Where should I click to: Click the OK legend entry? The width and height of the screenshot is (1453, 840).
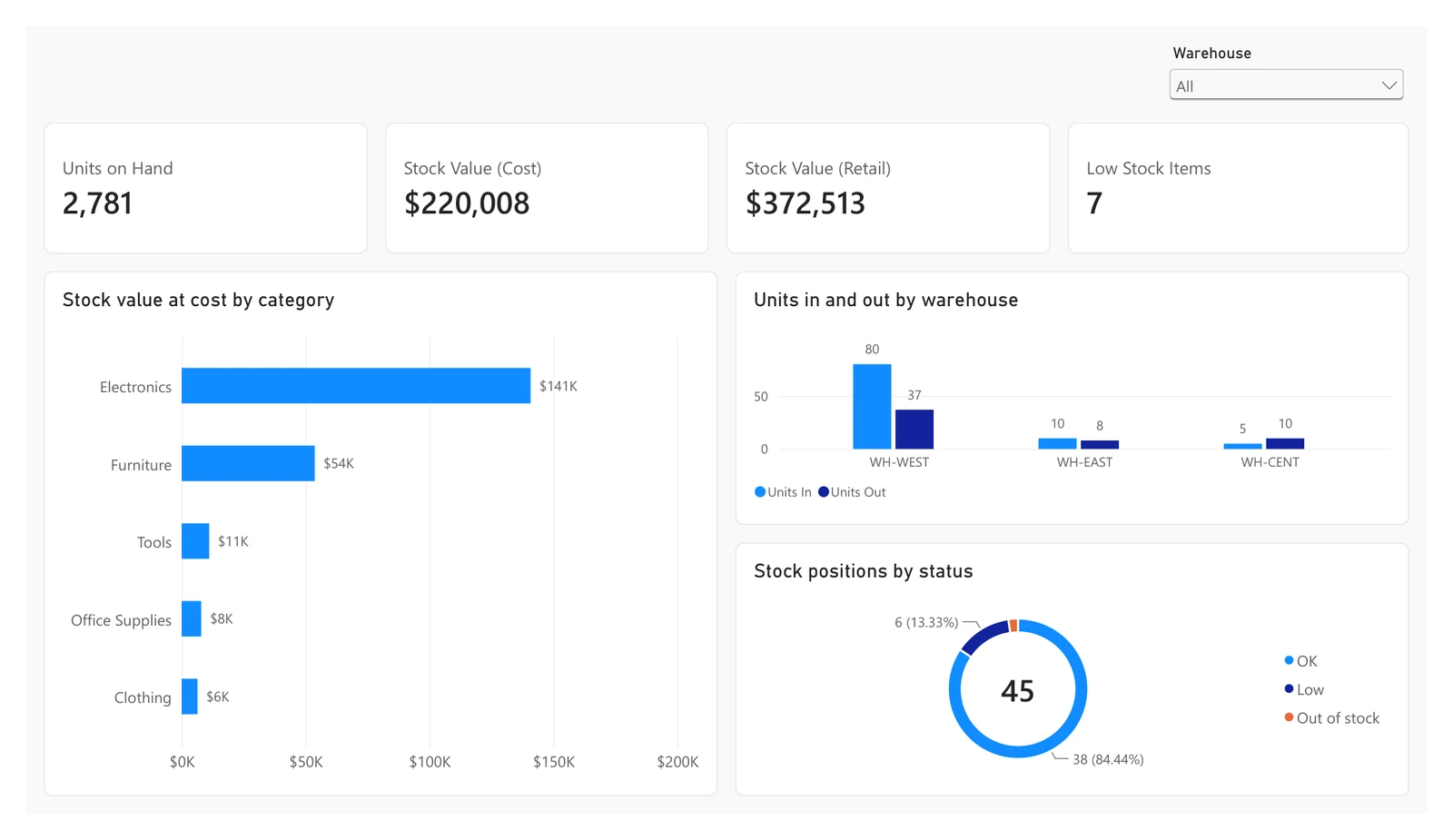[x=1300, y=661]
